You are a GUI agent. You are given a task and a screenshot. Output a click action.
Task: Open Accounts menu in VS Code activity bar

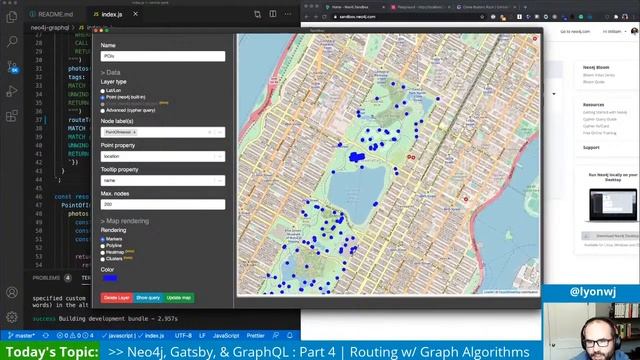pos(12,292)
